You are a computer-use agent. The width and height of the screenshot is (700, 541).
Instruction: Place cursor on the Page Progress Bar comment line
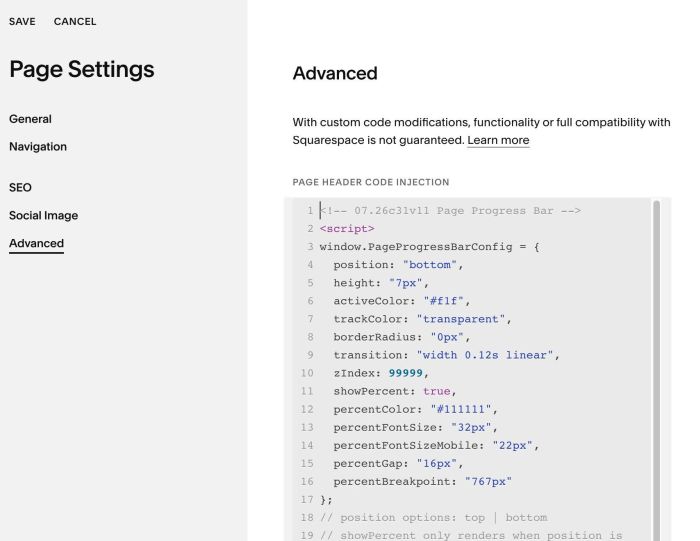click(x=450, y=211)
